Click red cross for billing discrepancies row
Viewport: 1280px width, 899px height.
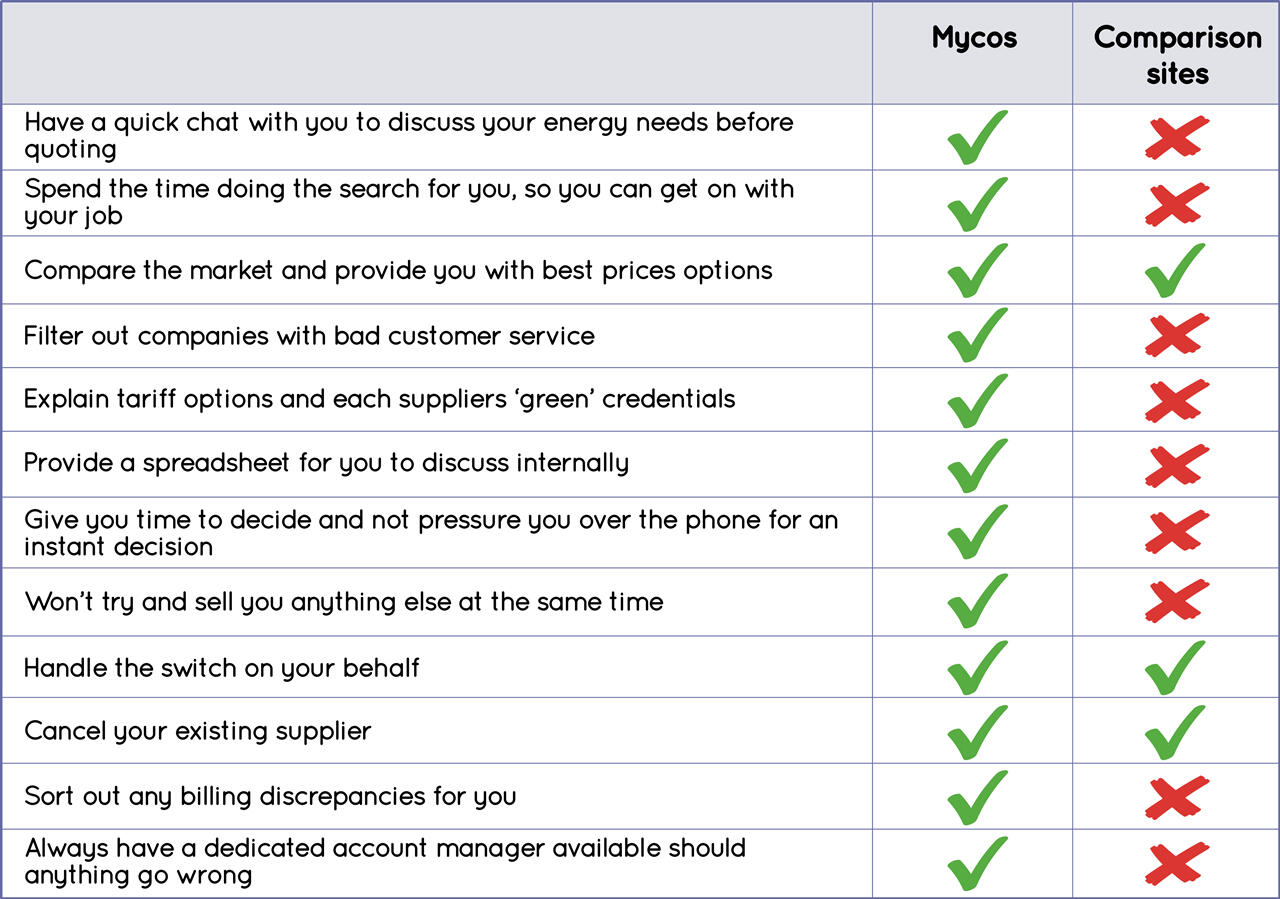click(1176, 797)
